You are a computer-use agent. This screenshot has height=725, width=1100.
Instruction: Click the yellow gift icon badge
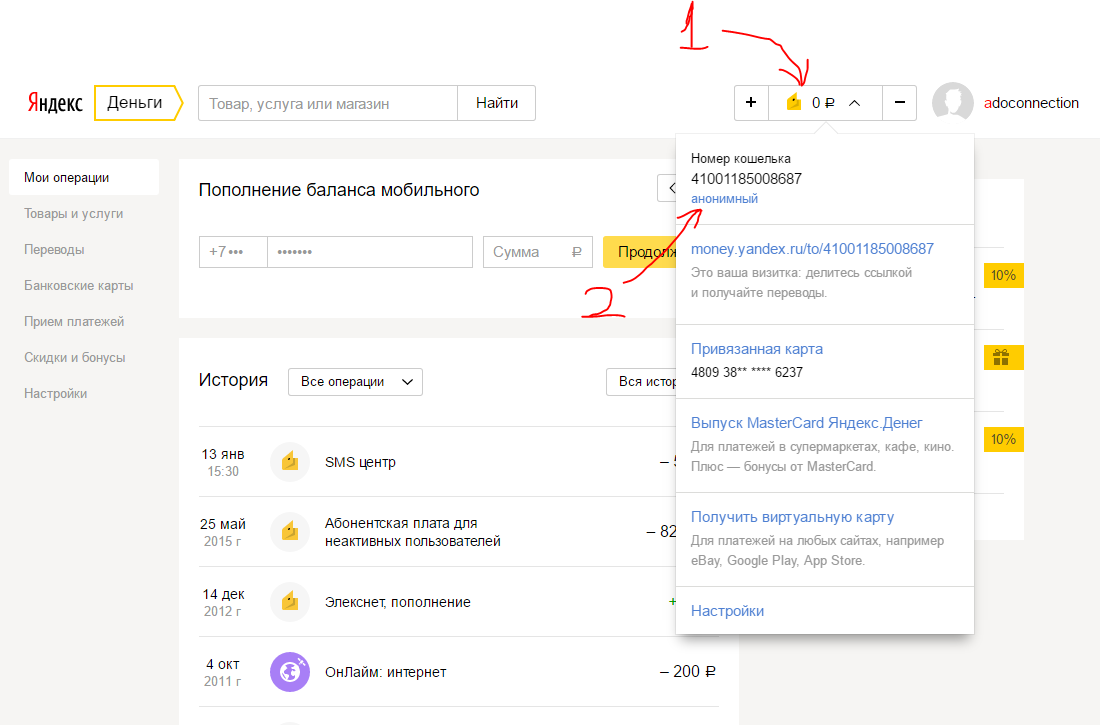click(x=1003, y=357)
